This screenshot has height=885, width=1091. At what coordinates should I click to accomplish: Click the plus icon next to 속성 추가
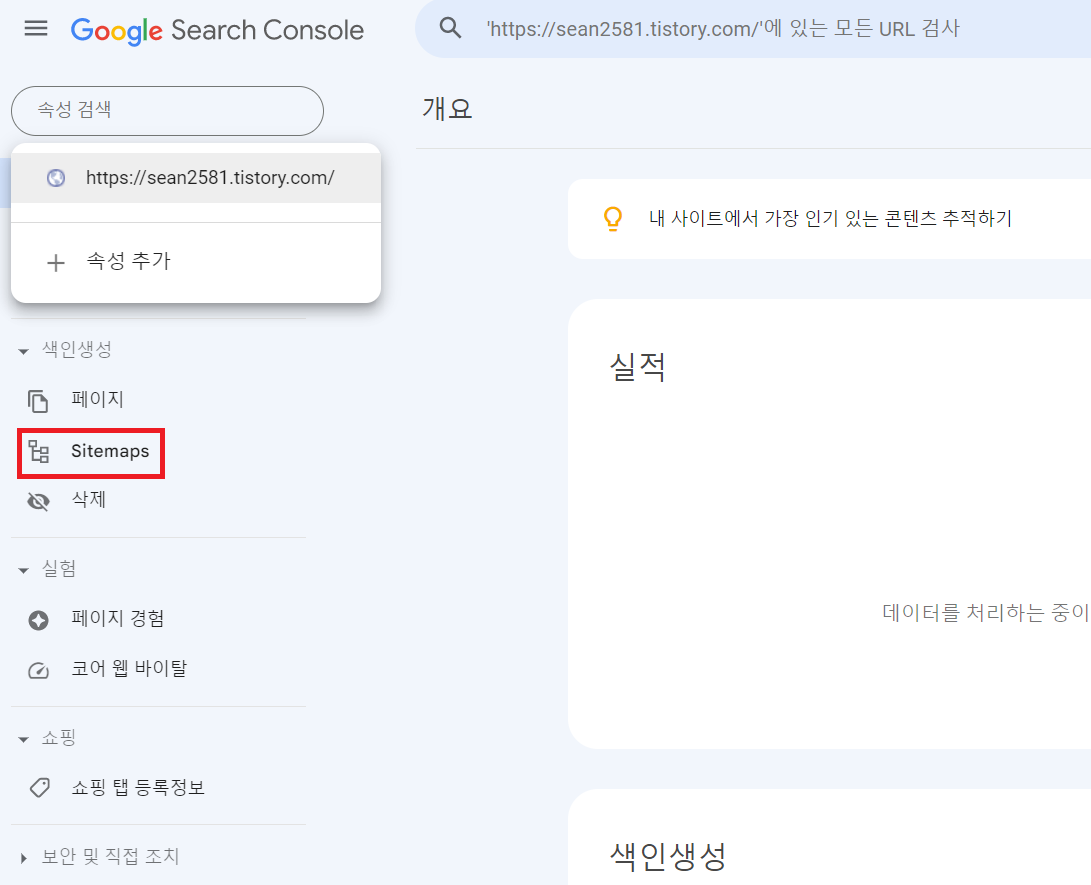tap(56, 263)
